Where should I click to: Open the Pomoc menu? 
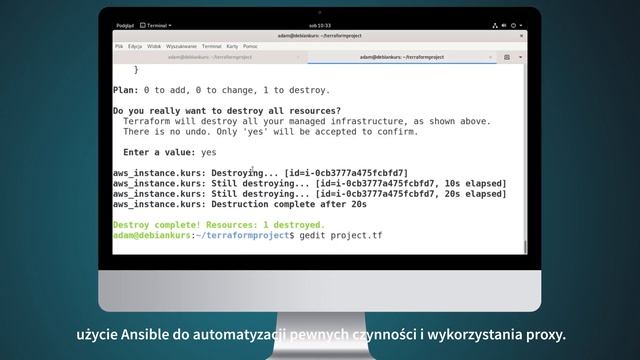pyautogui.click(x=250, y=47)
